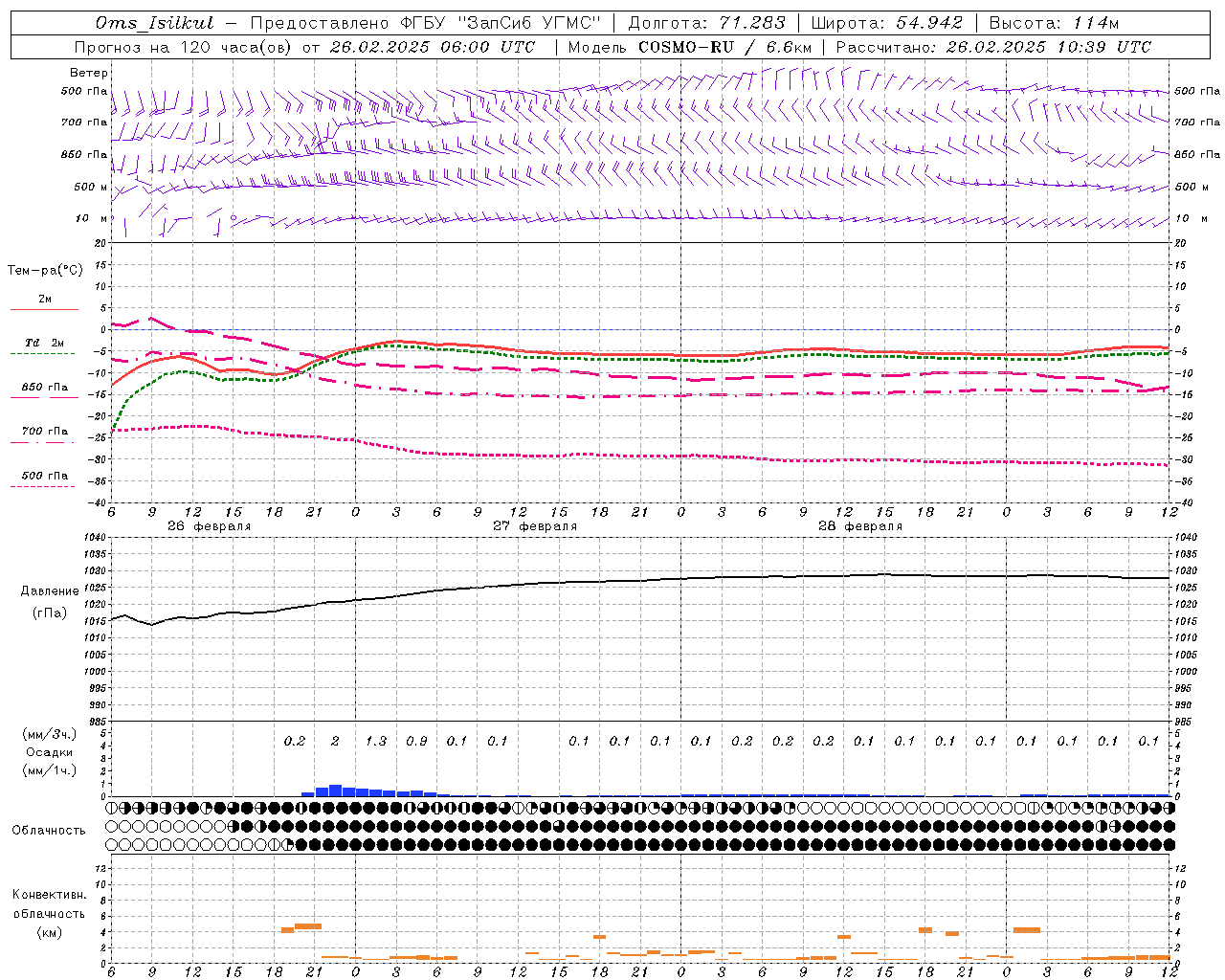Click the tallest blue precipitation bar
This screenshot has height=980, width=1225.
coord(336,791)
